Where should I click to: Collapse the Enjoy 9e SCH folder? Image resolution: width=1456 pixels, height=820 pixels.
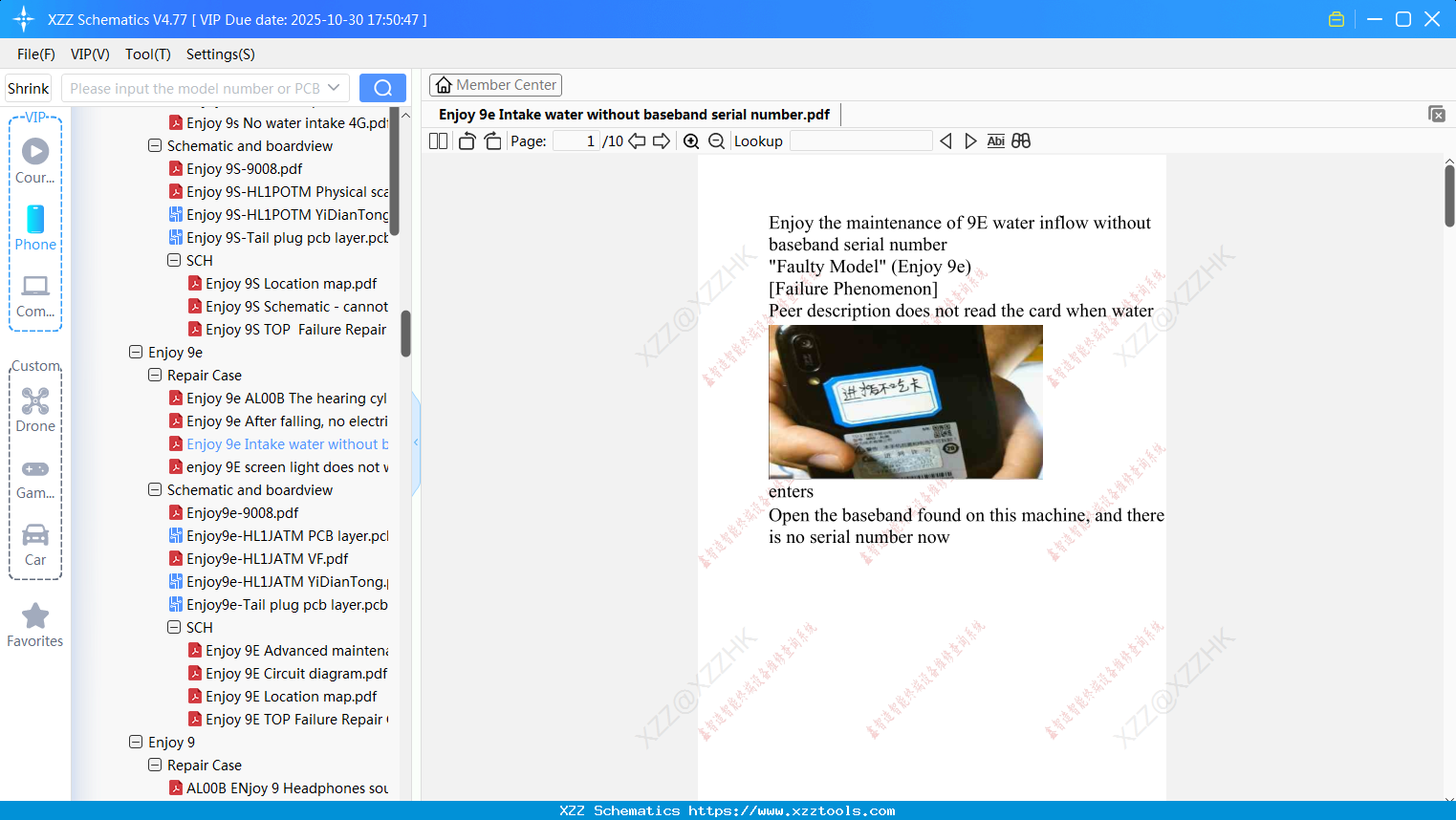tap(174, 627)
